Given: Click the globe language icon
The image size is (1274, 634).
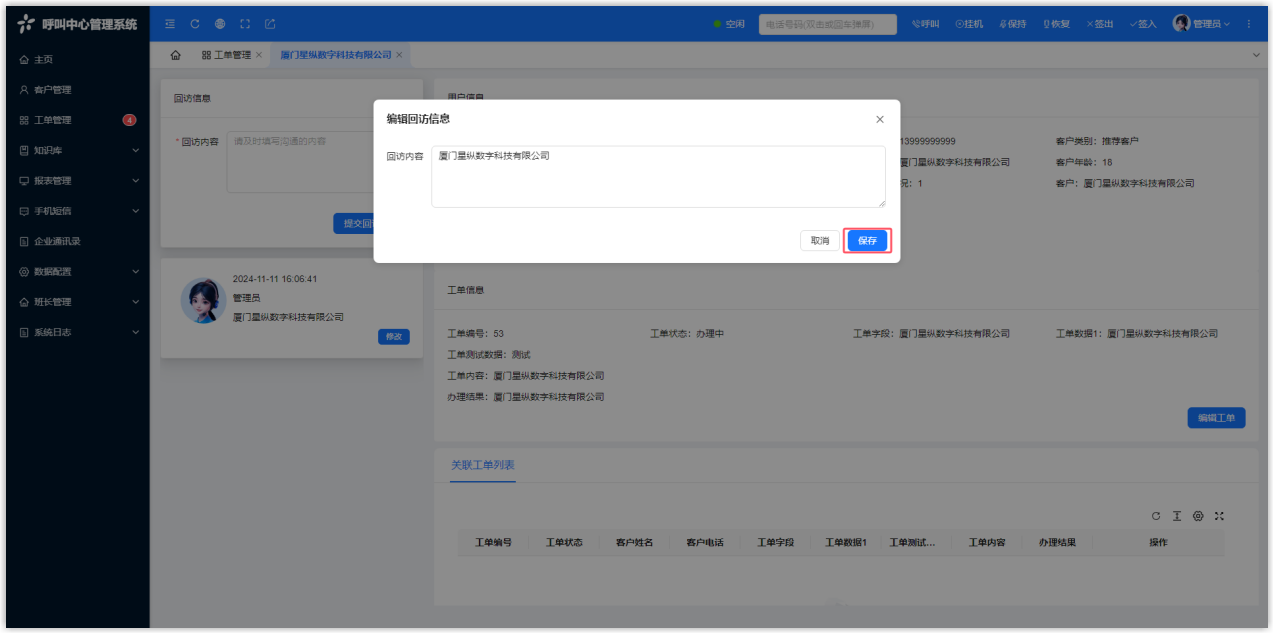Looking at the screenshot, I should click(220, 24).
